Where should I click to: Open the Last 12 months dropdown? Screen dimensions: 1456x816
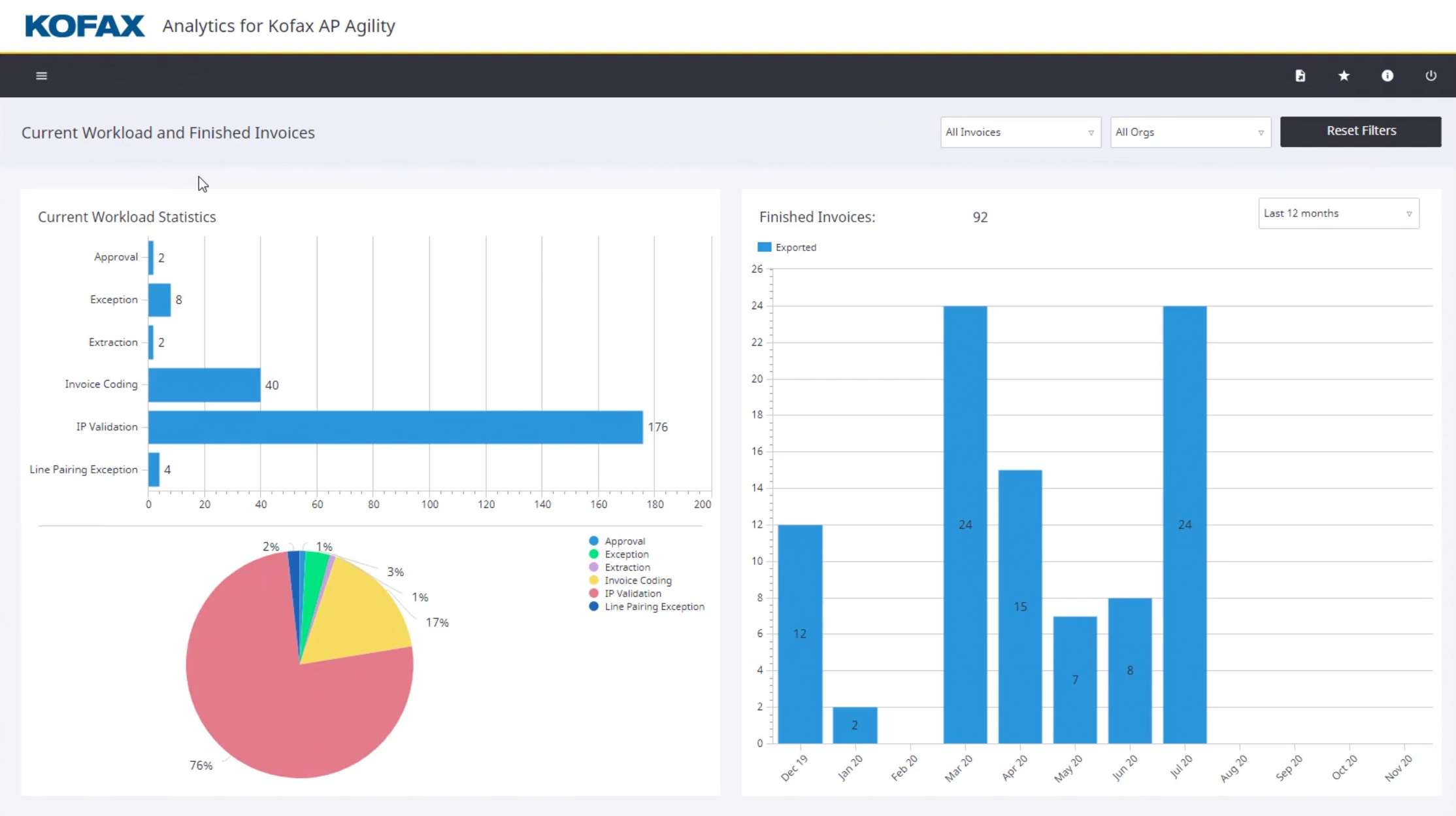[x=1338, y=213]
